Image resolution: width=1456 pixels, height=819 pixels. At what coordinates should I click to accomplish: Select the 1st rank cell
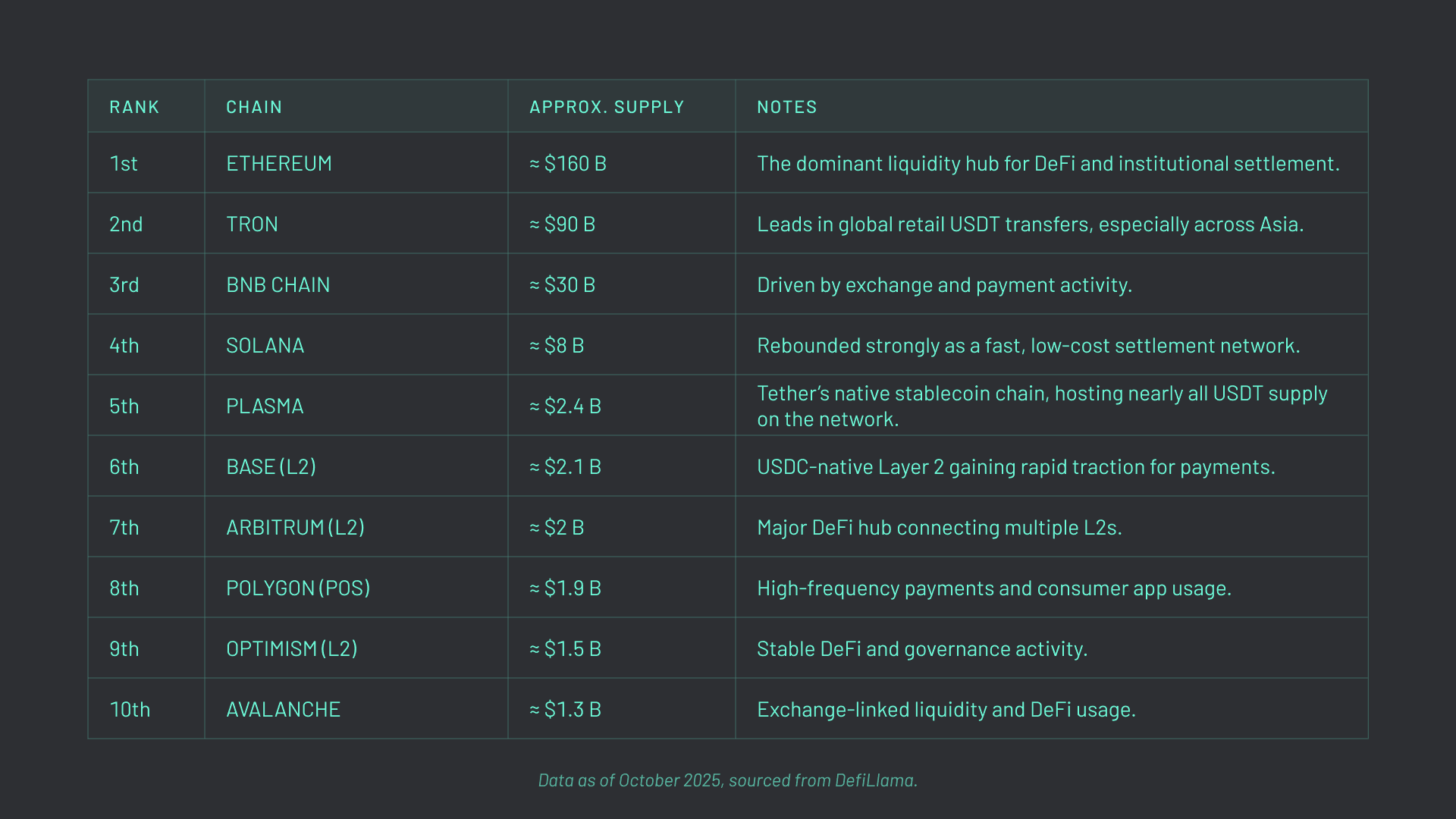[x=124, y=163]
